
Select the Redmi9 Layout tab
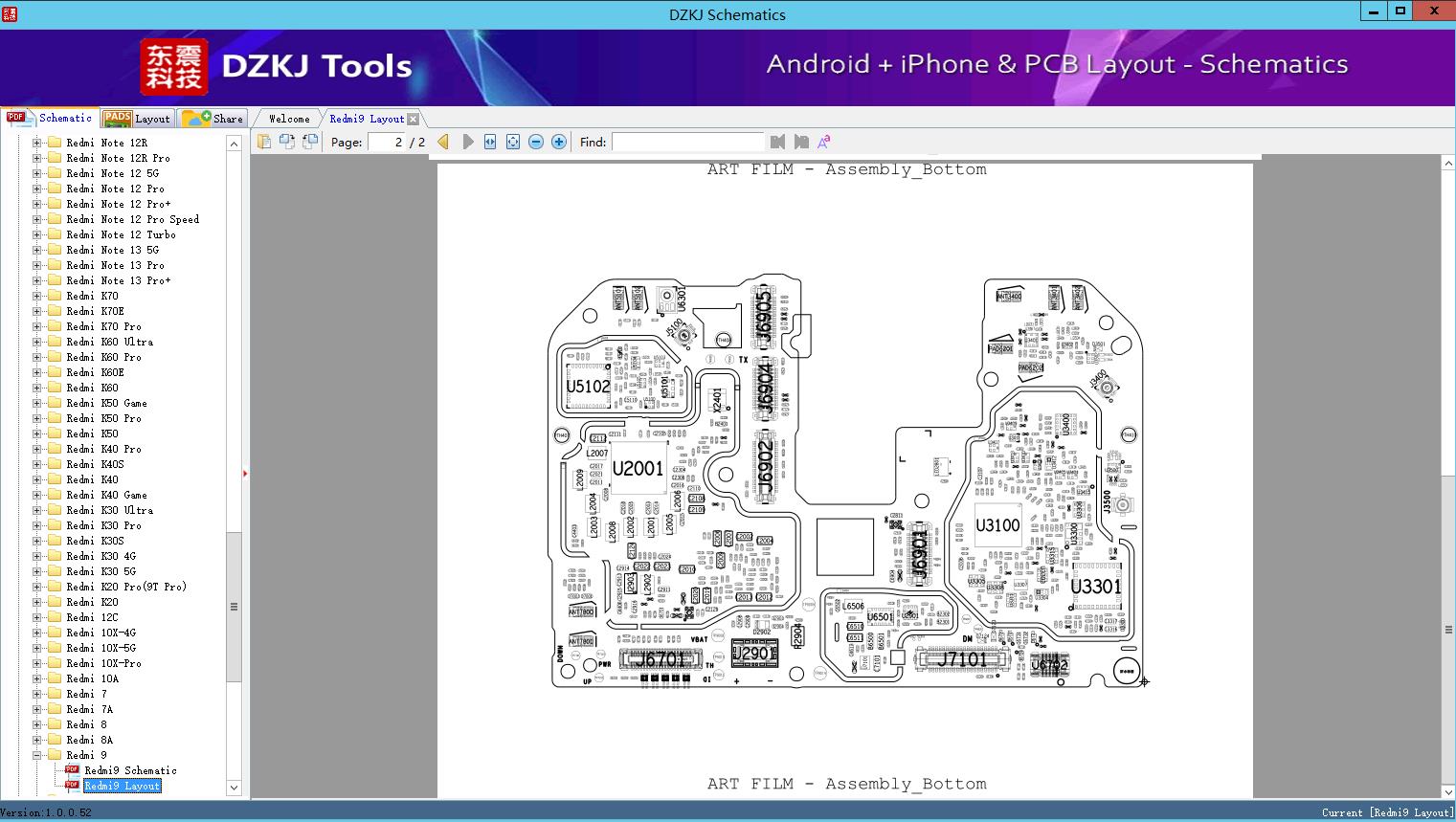pyautogui.click(x=368, y=118)
